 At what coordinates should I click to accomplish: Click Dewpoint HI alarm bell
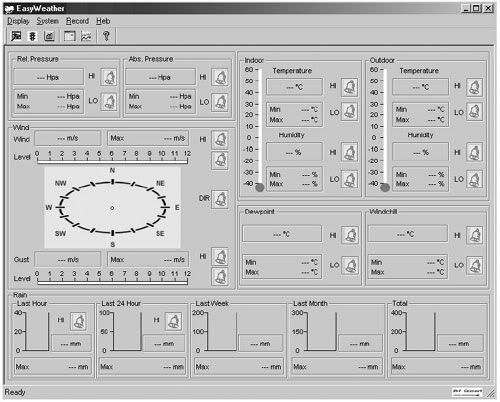click(350, 235)
